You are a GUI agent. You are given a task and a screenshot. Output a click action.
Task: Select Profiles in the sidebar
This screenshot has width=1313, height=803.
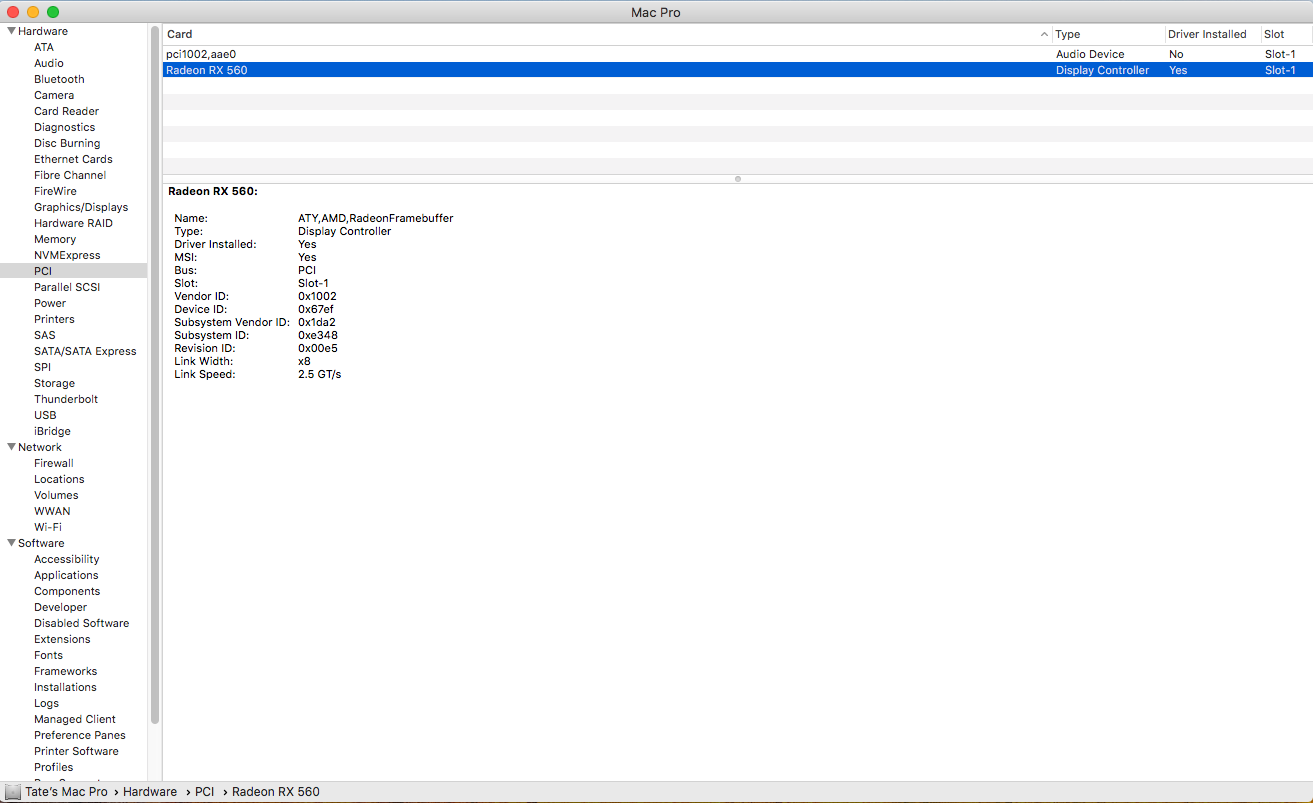(x=53, y=767)
